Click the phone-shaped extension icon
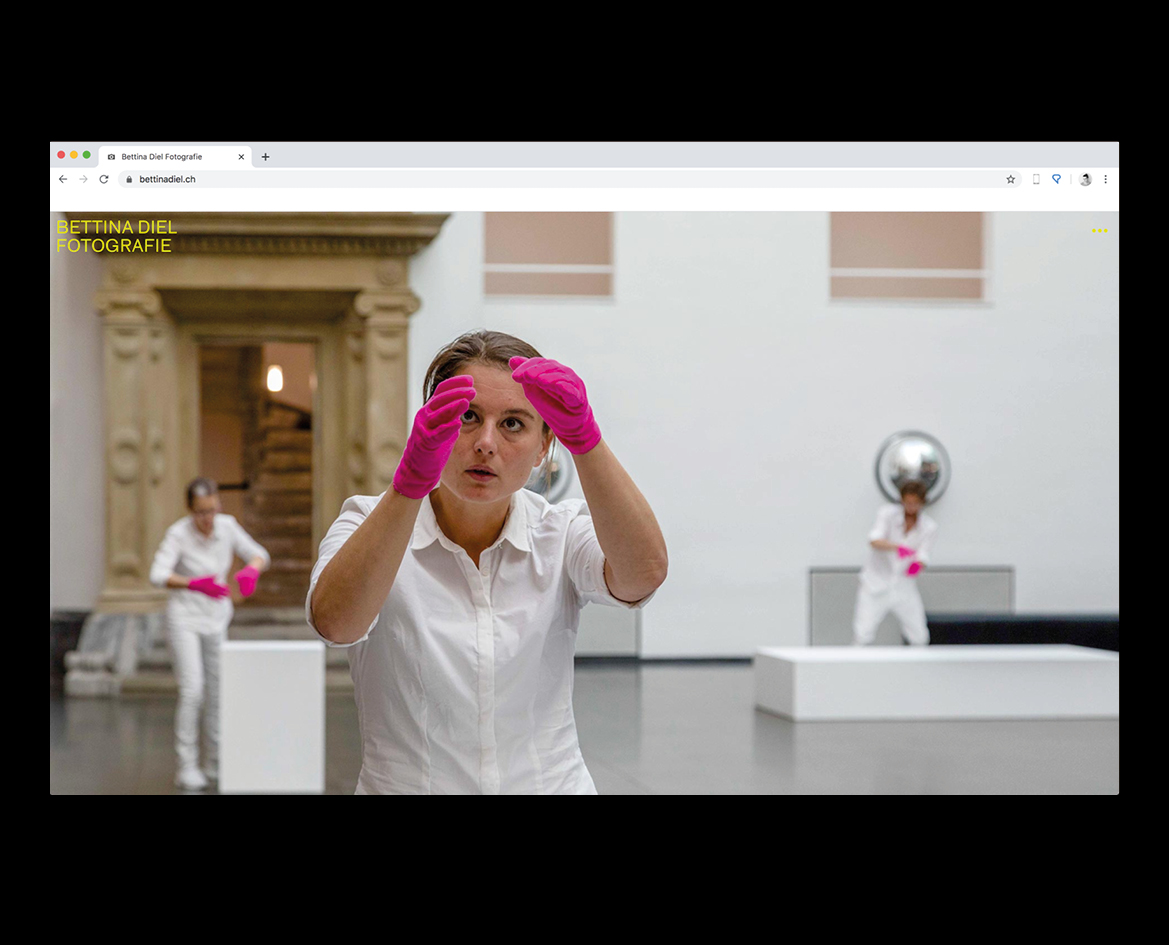This screenshot has width=1169, height=945. (1036, 180)
